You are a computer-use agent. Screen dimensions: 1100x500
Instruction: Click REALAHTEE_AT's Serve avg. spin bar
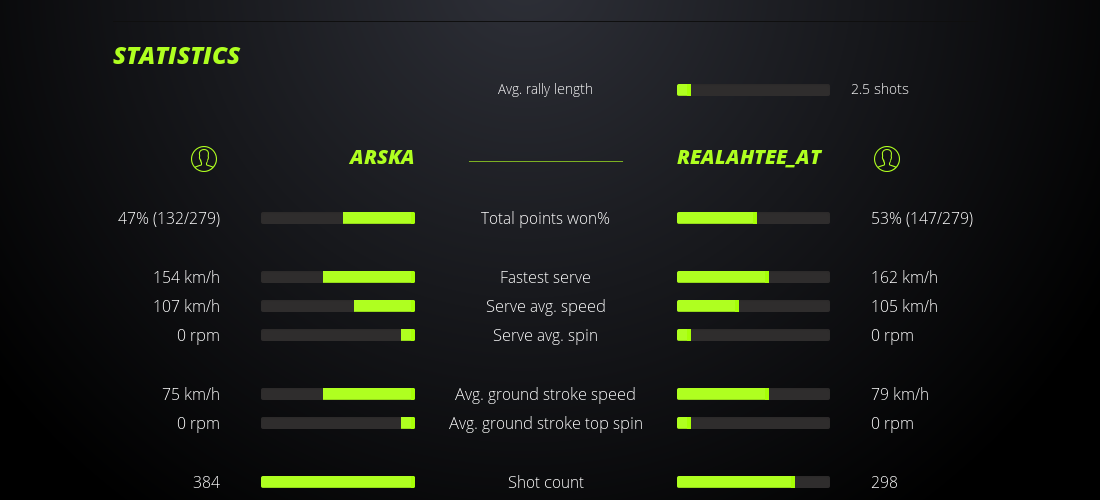753,335
